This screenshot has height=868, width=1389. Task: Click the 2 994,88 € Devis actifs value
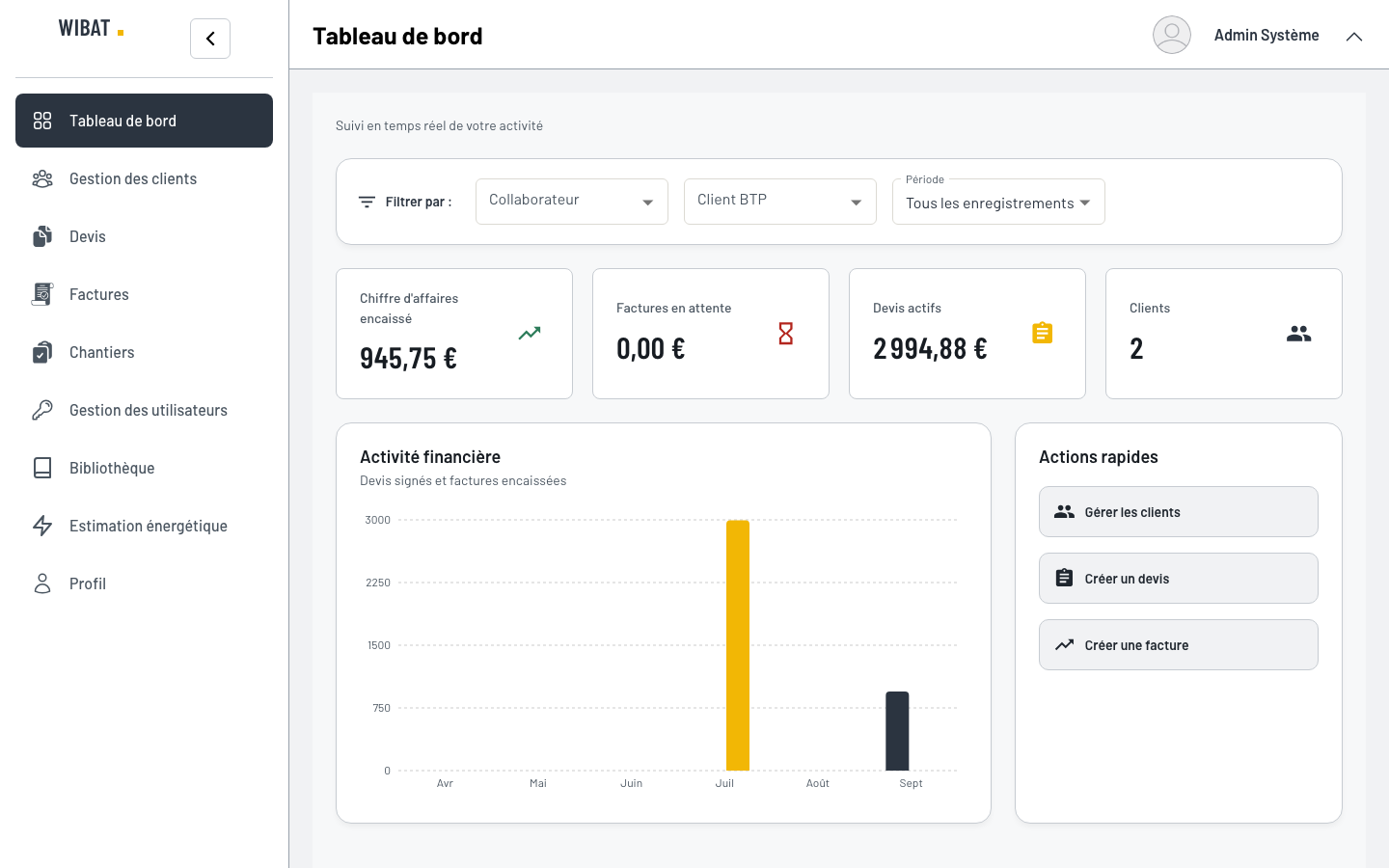pos(930,348)
